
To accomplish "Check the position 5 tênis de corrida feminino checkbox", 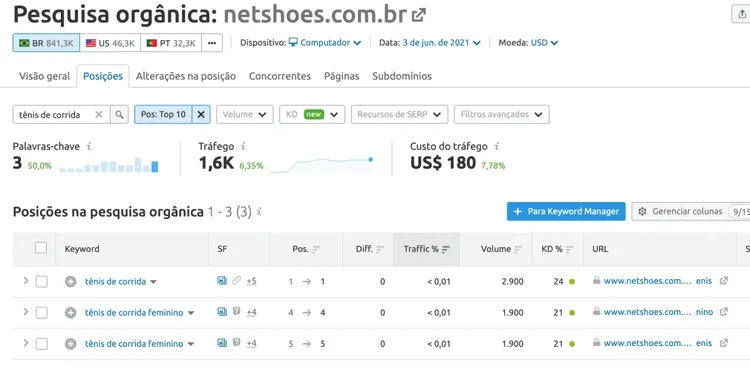I will point(42,344).
